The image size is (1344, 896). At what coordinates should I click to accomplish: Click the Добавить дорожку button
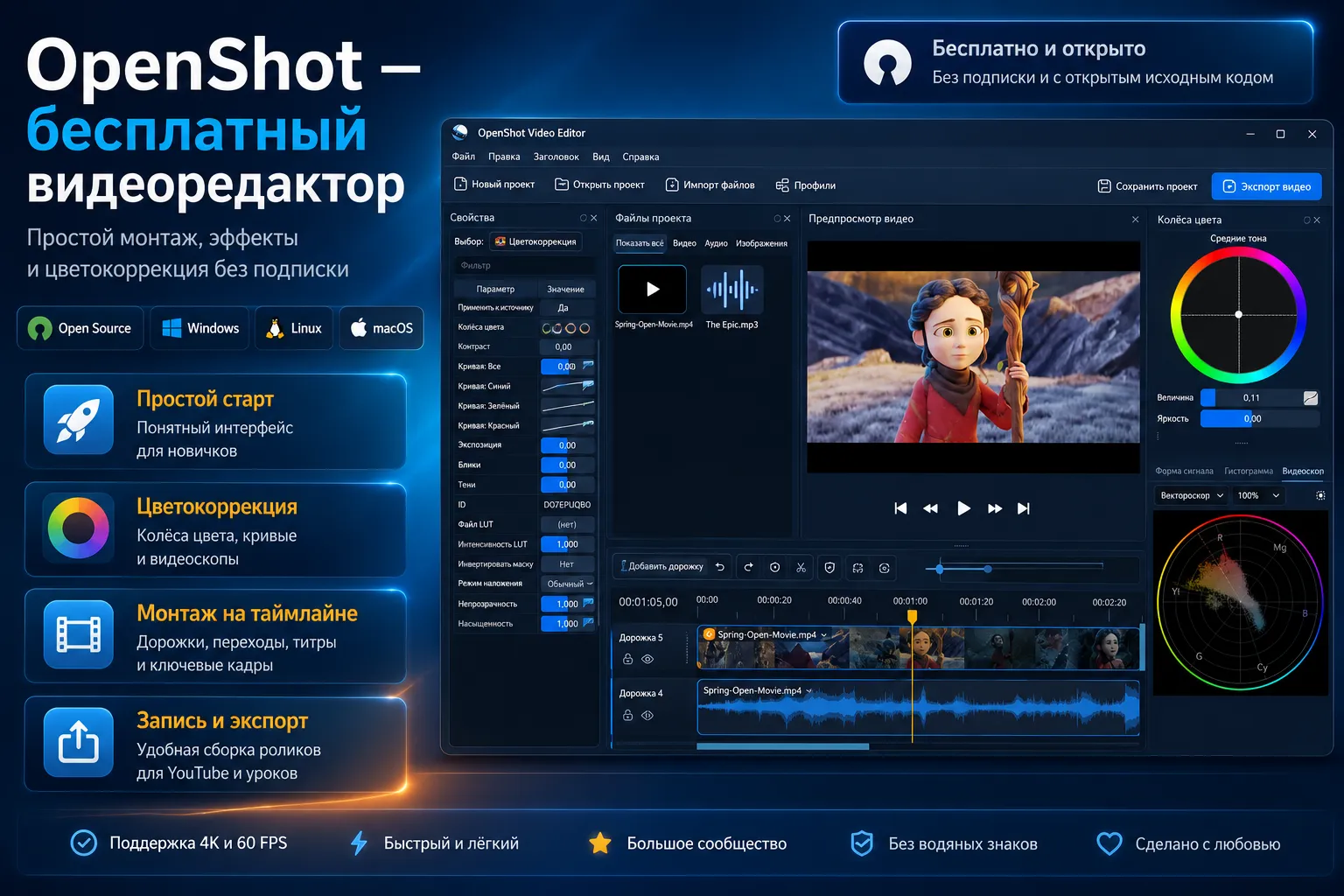click(x=661, y=566)
